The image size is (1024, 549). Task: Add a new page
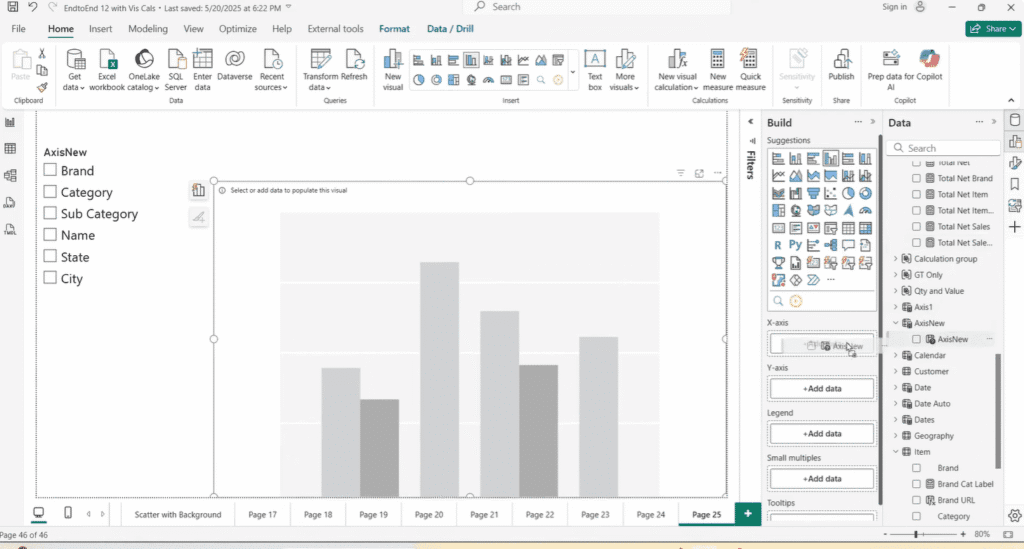click(x=748, y=514)
